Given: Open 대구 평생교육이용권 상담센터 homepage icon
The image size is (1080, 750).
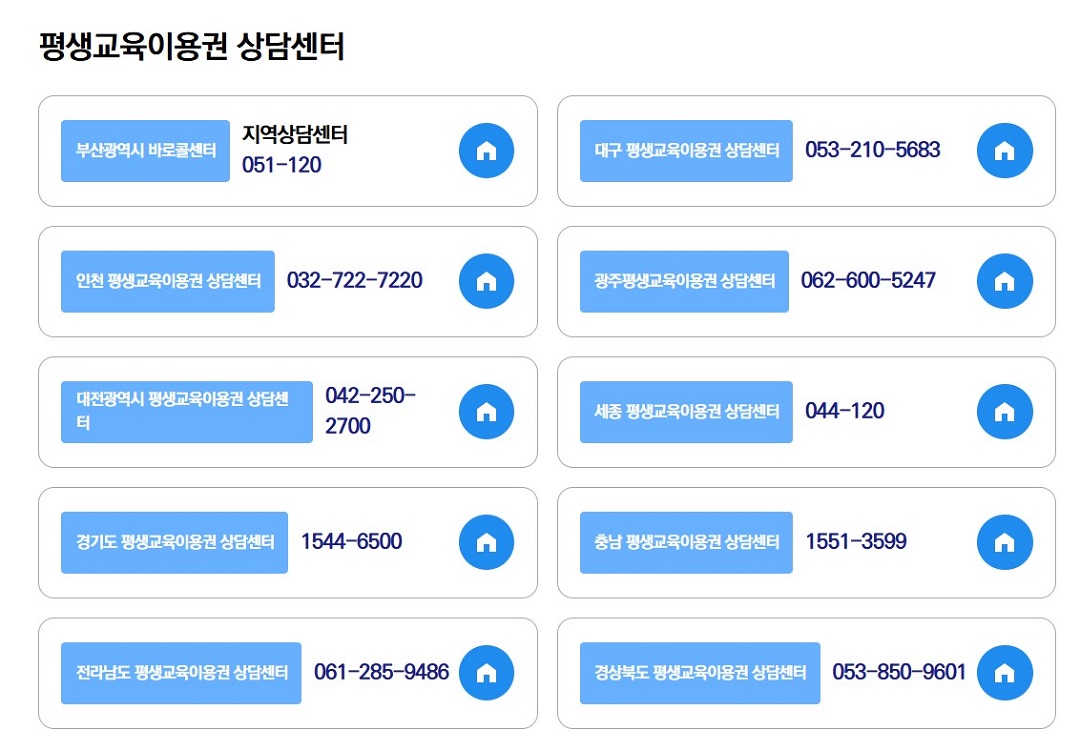Looking at the screenshot, I should [x=1005, y=150].
